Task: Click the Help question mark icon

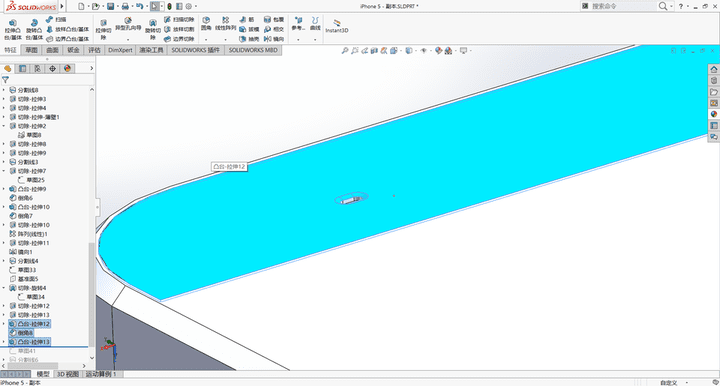Action: click(x=681, y=6)
